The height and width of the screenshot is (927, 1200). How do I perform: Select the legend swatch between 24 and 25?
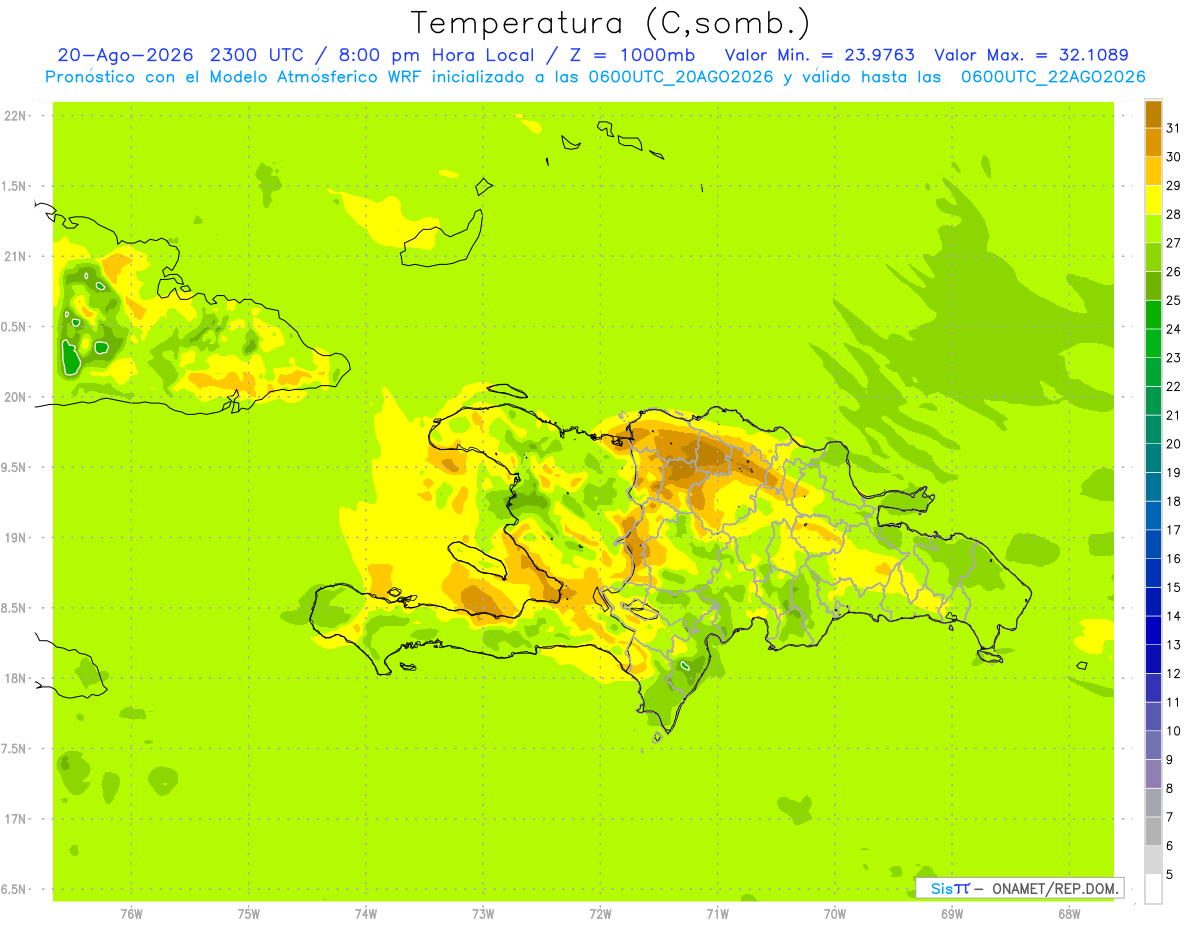pos(1153,314)
